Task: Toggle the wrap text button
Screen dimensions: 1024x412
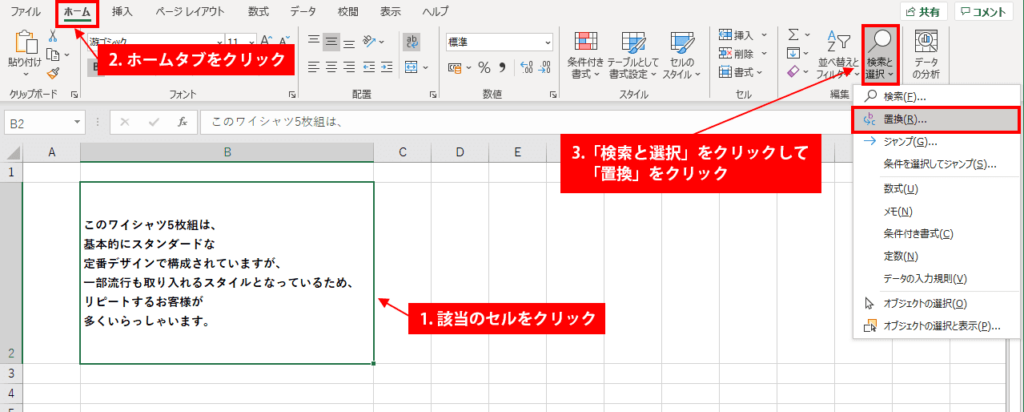Action: pos(412,42)
